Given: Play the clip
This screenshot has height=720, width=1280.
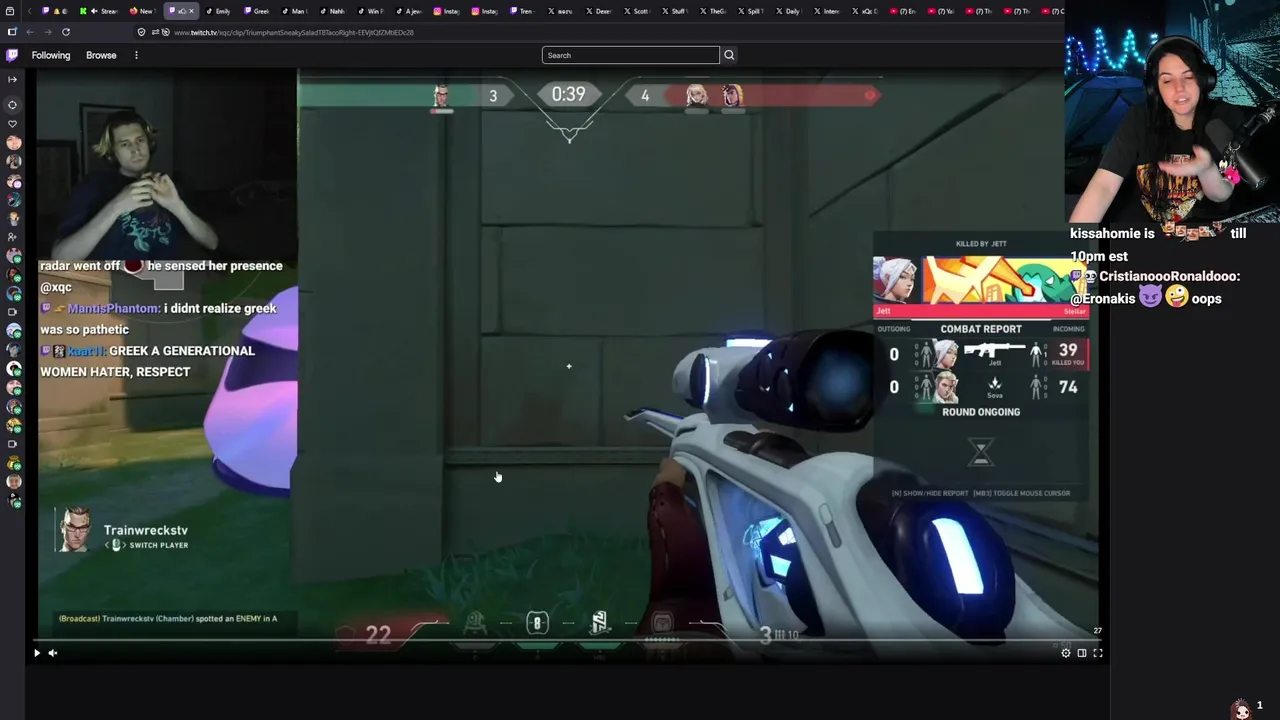Looking at the screenshot, I should coord(37,653).
